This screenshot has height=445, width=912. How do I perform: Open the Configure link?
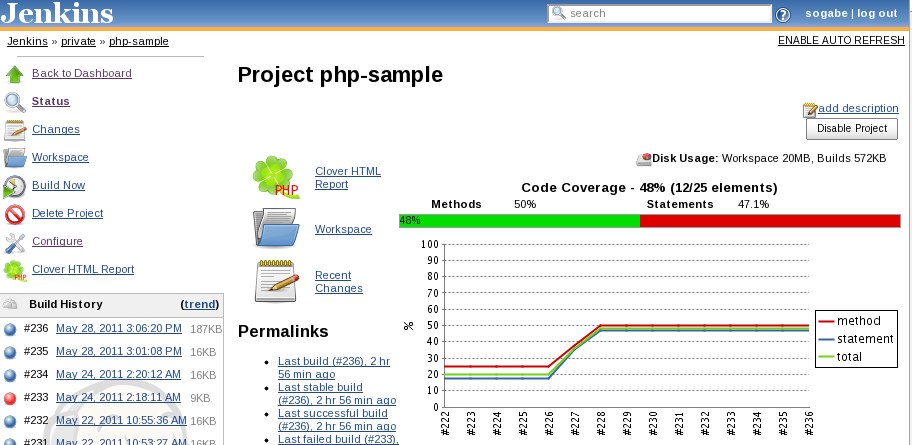[x=57, y=241]
